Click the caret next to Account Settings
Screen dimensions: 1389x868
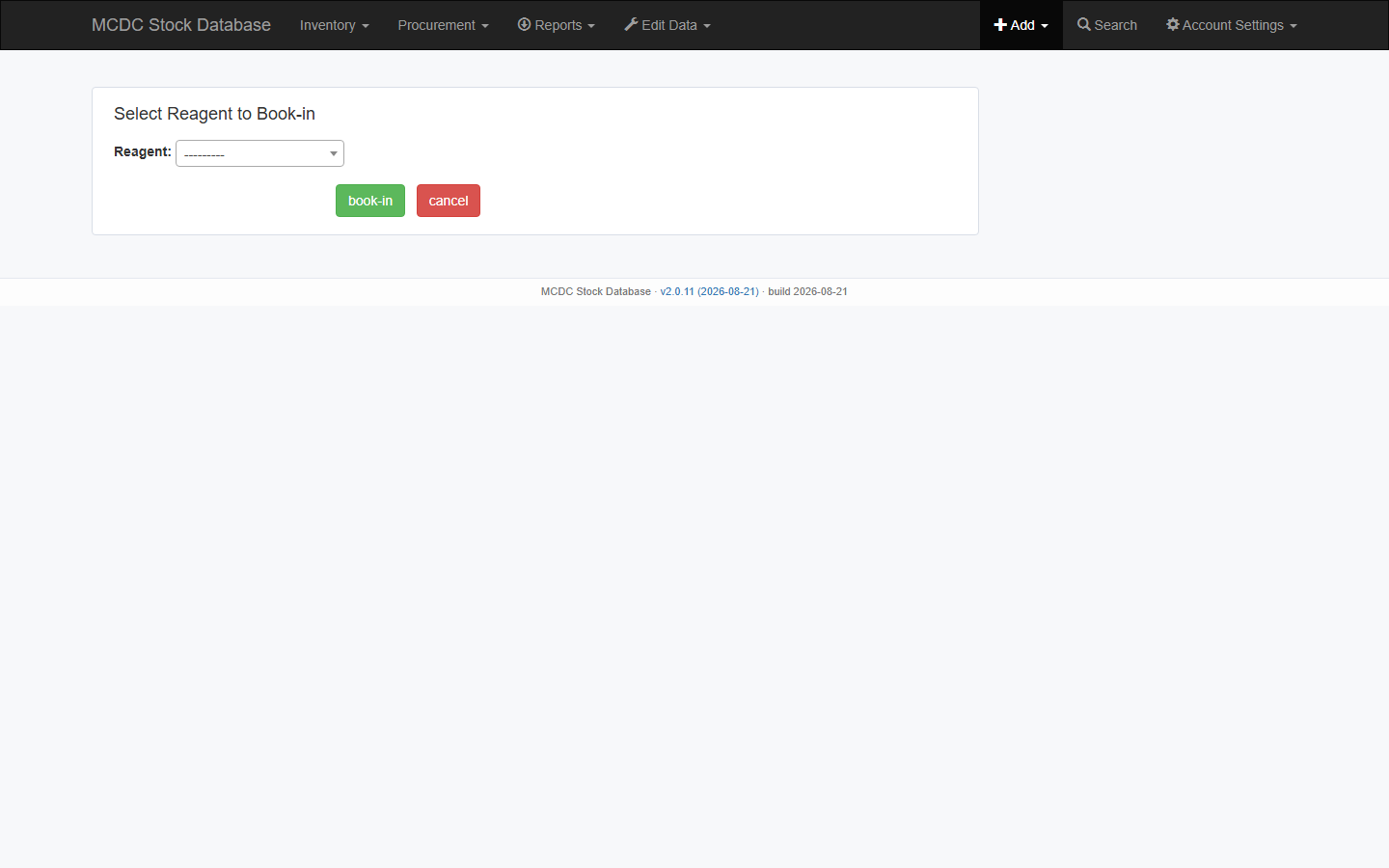tap(1294, 26)
